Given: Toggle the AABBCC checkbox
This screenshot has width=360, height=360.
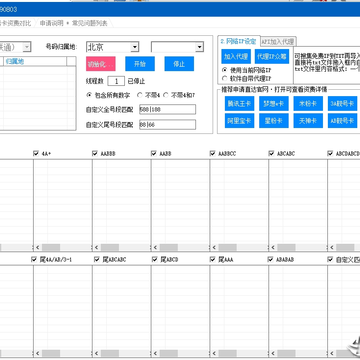Looking at the screenshot, I should coord(212,153).
